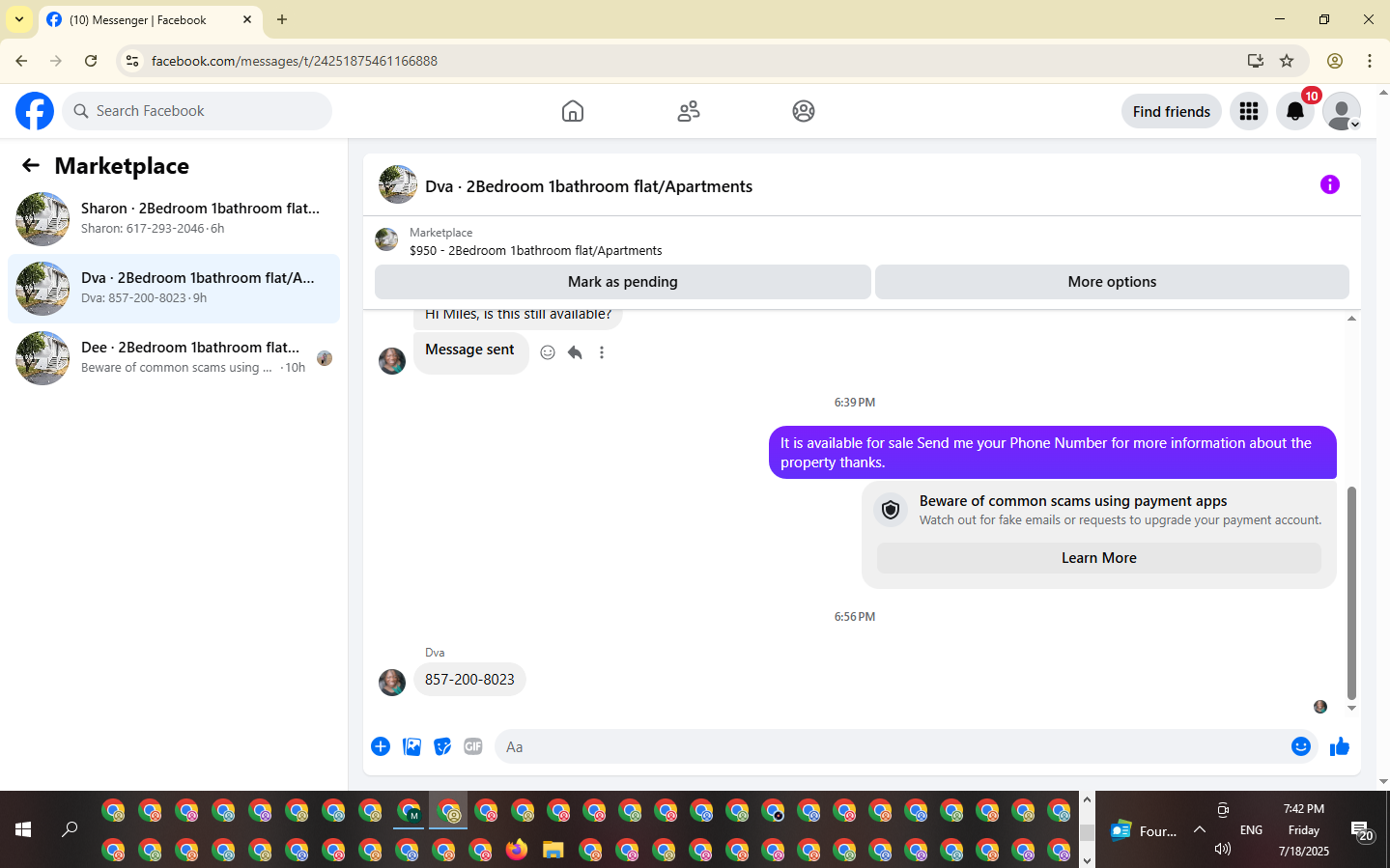Open the Windows Start menu
This screenshot has height=868, width=1390.
pyautogui.click(x=23, y=829)
